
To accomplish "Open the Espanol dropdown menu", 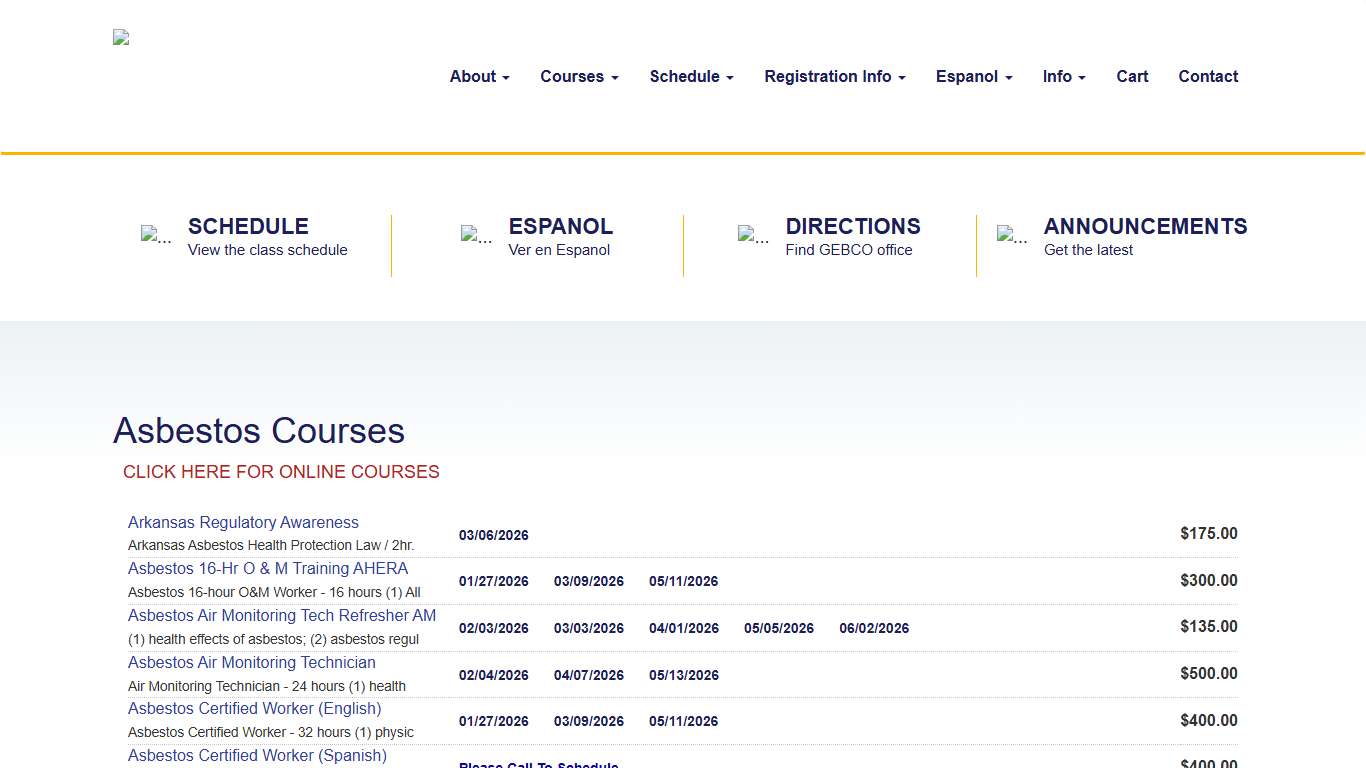I will coord(973,76).
